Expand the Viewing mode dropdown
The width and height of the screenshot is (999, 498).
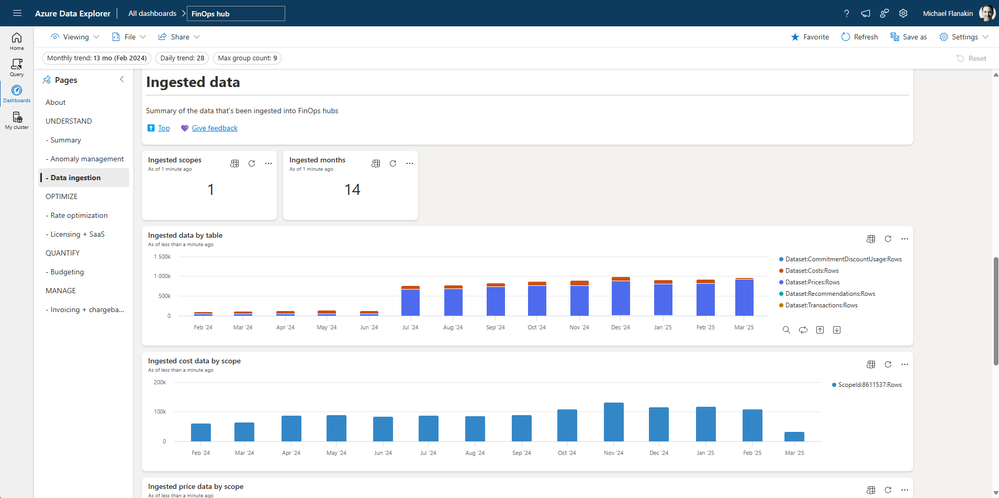75,36
